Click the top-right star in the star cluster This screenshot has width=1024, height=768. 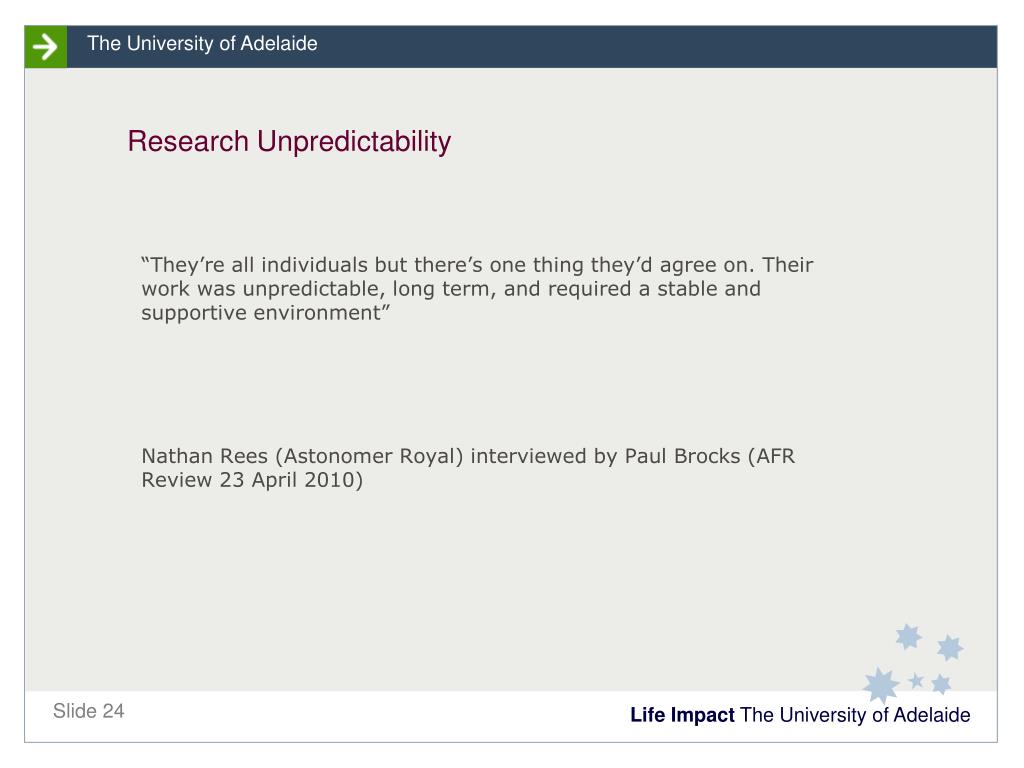(x=950, y=648)
